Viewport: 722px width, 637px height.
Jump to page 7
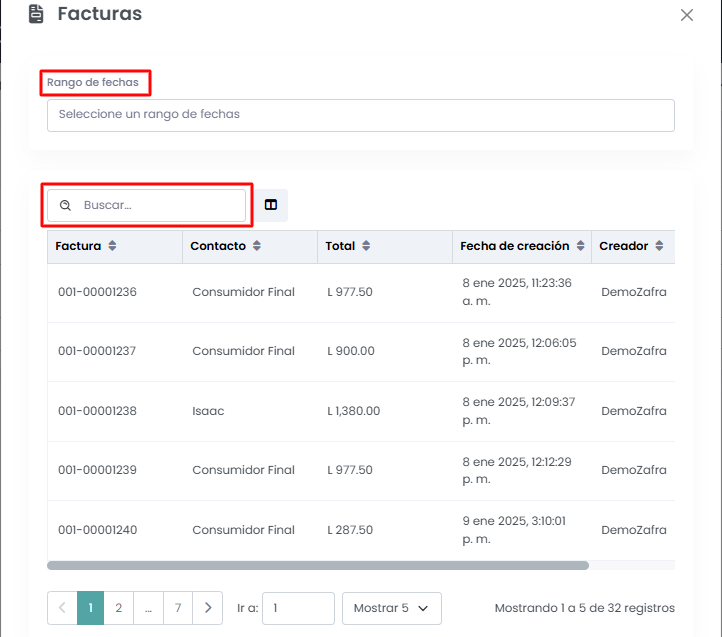[x=178, y=608]
